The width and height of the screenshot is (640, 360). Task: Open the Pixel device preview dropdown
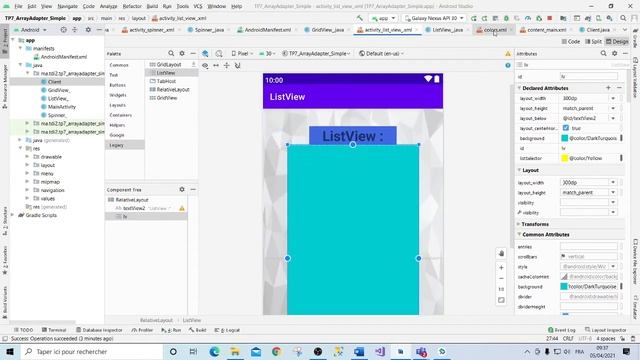pyautogui.click(x=242, y=53)
